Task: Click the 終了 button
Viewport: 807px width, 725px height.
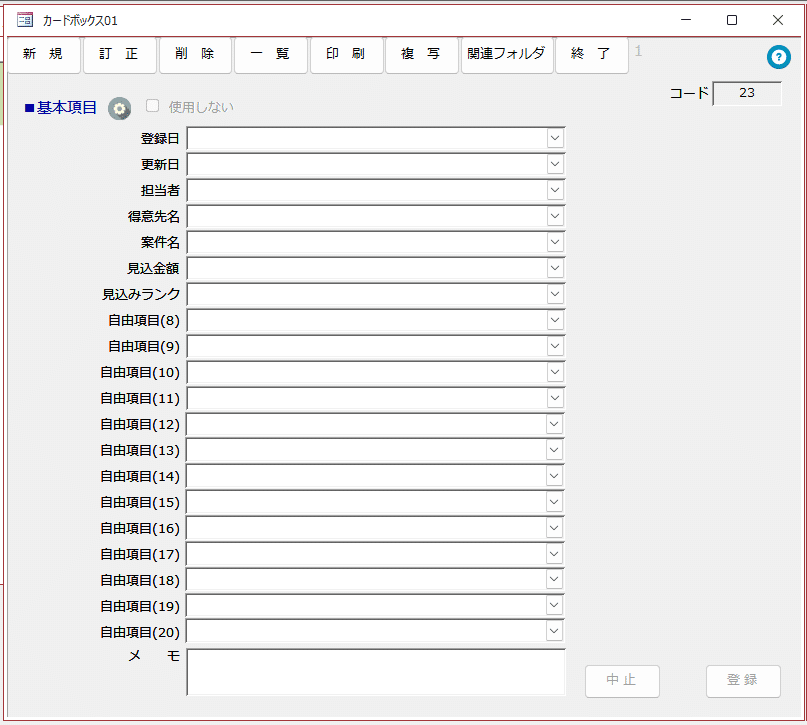Action: pyautogui.click(x=591, y=55)
